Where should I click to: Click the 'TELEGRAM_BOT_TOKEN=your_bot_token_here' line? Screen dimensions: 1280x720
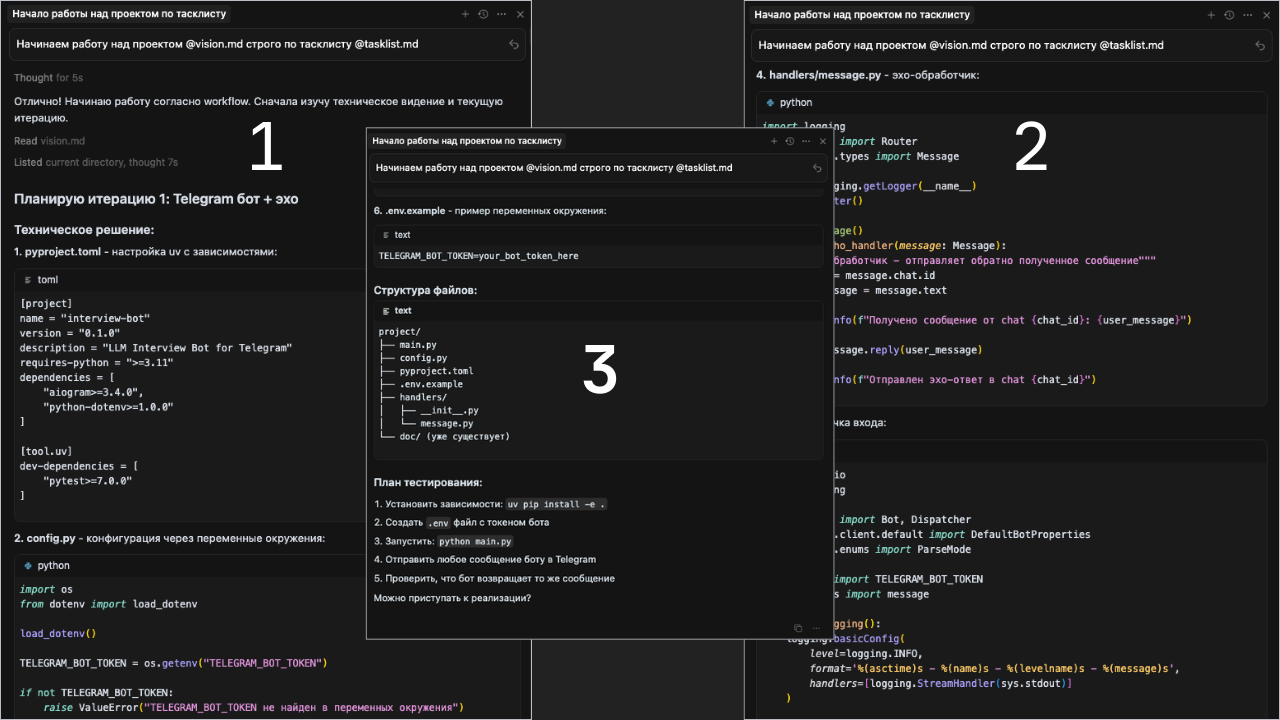point(478,256)
